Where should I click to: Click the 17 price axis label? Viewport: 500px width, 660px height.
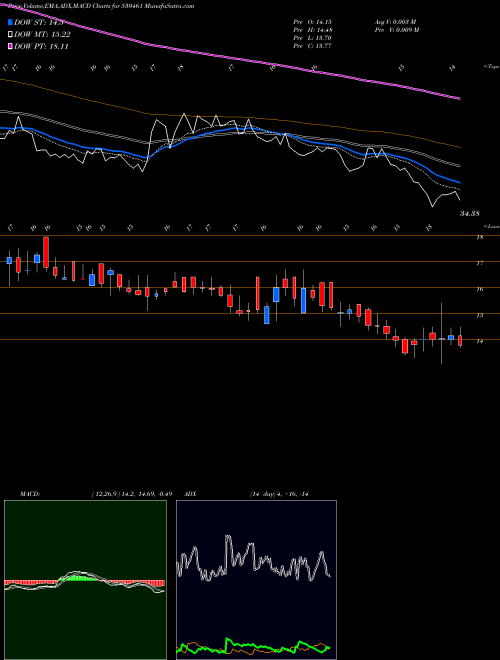tap(479, 263)
